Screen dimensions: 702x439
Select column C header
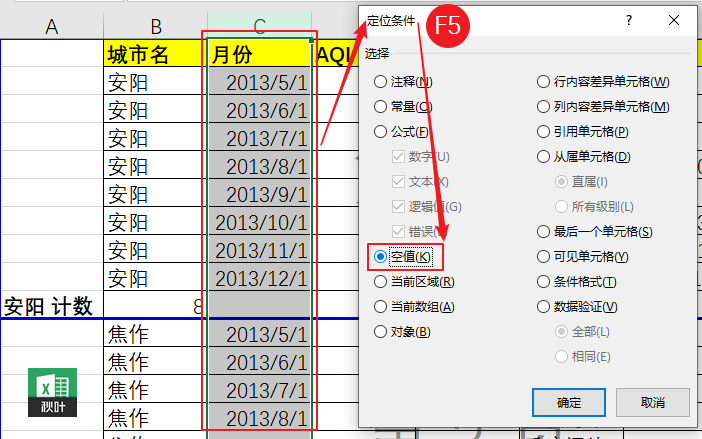click(x=260, y=26)
